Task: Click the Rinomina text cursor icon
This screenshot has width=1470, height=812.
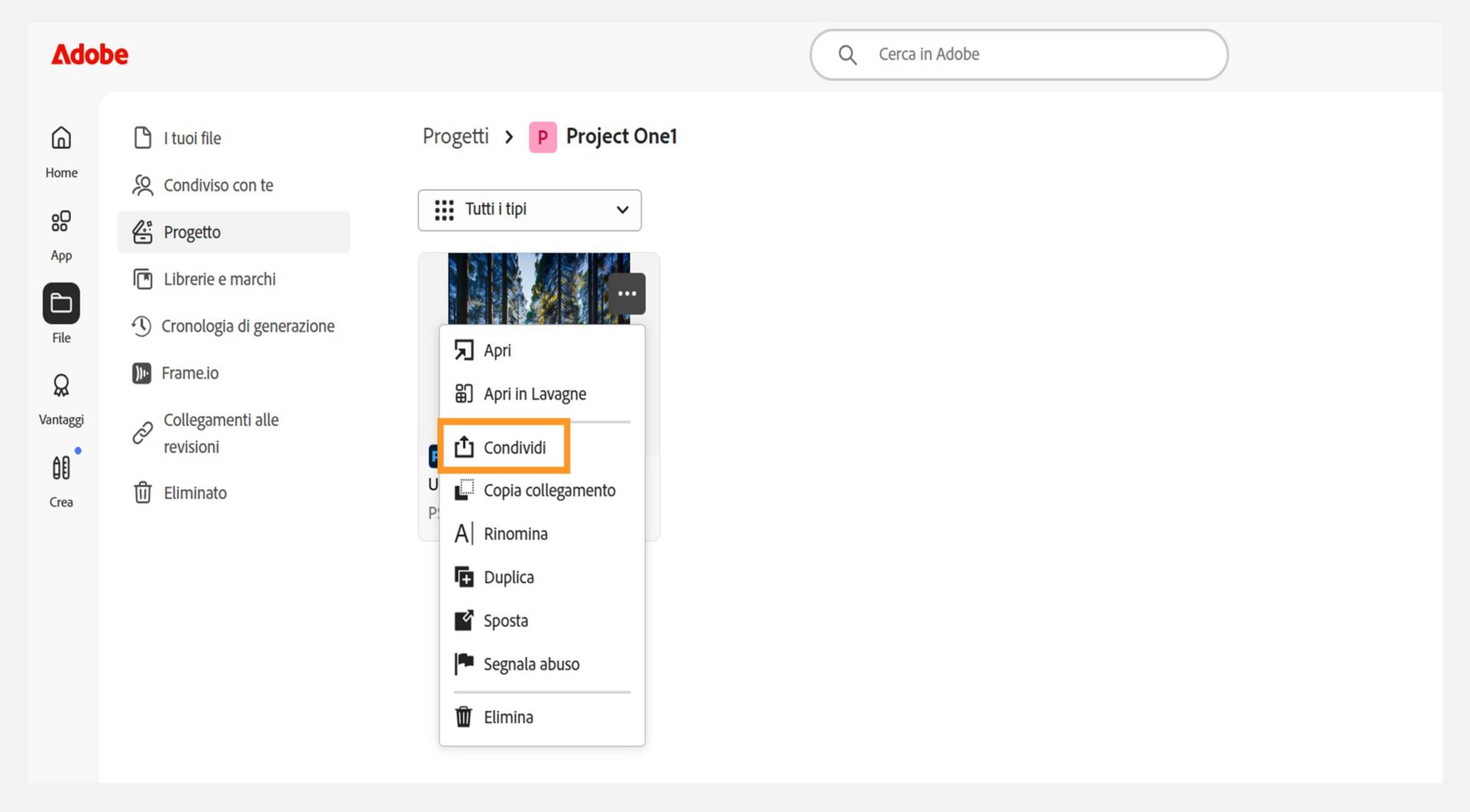Action: (464, 533)
